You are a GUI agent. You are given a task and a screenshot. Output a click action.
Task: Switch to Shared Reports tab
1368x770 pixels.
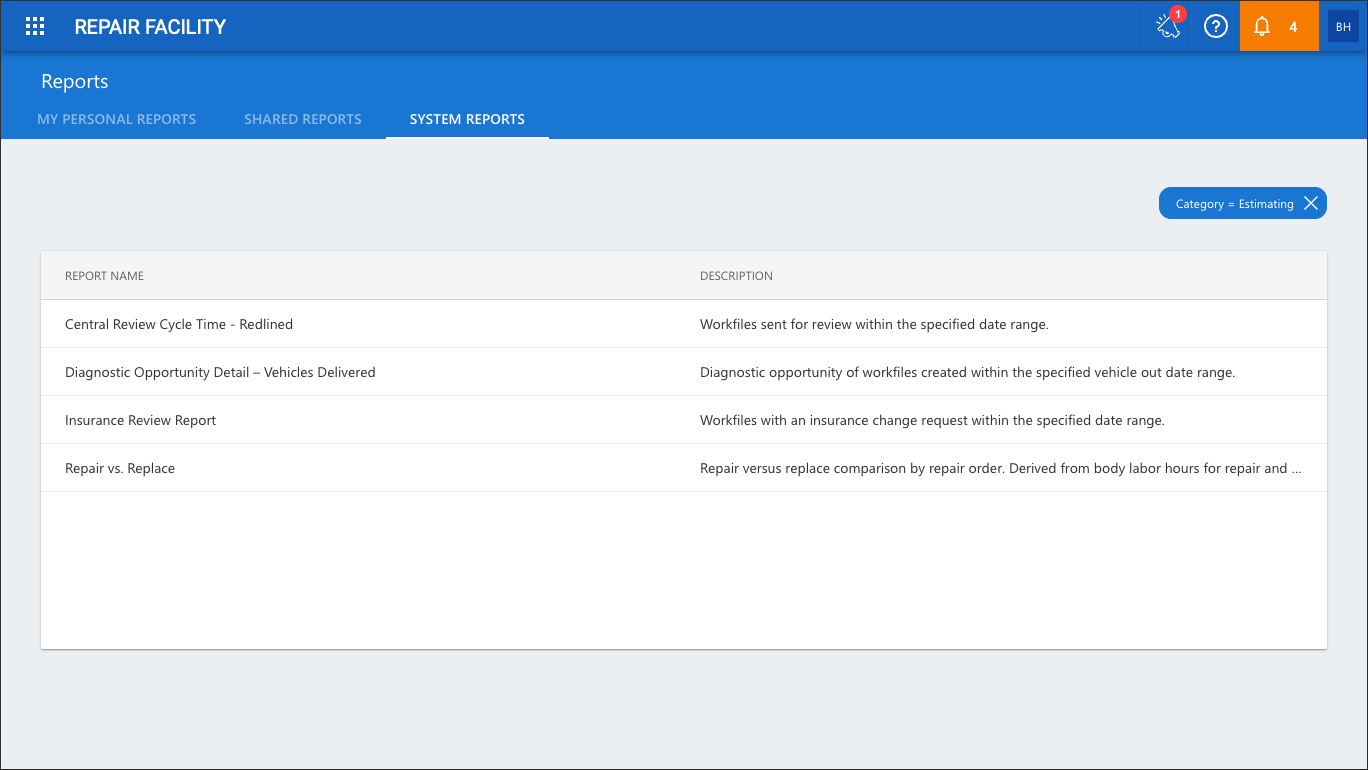[303, 119]
